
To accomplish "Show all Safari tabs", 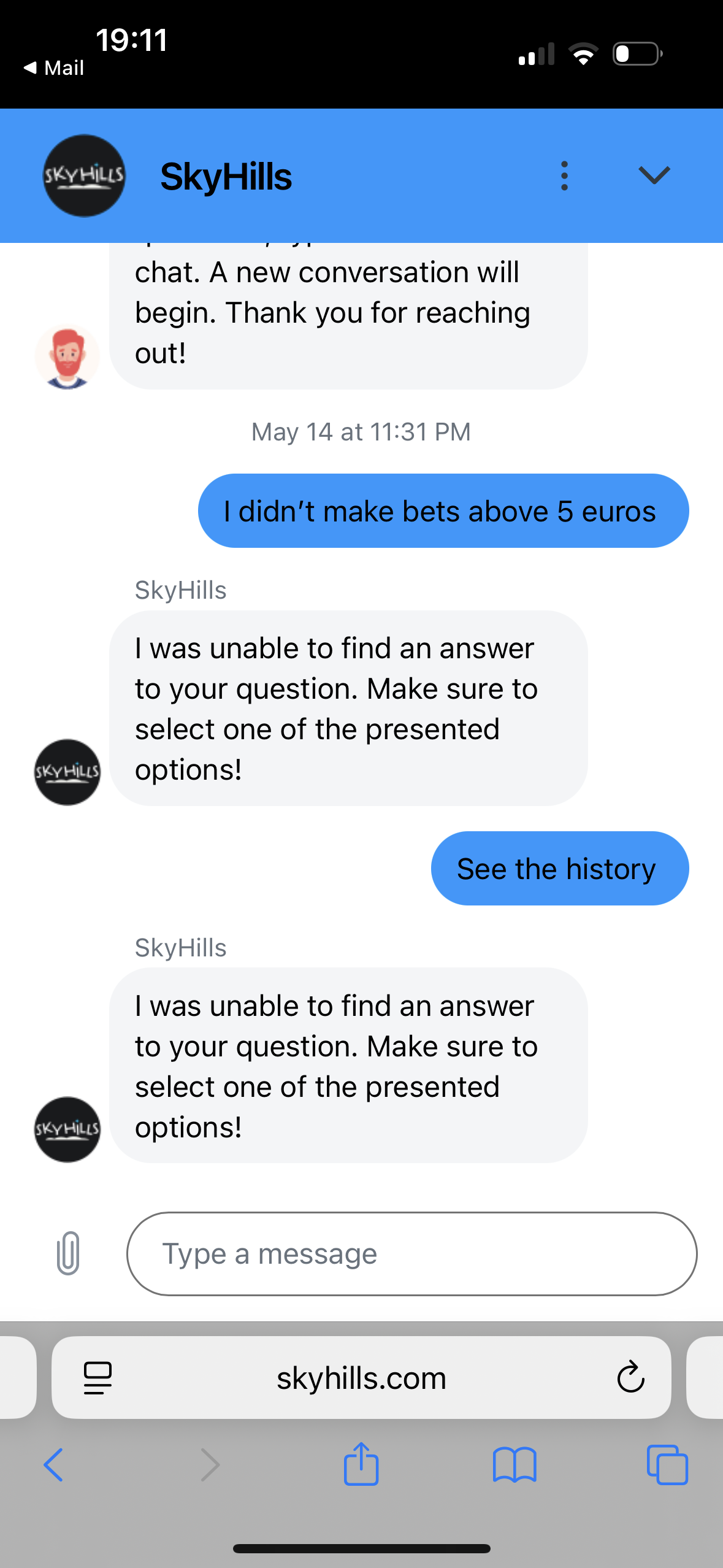I will 667,1464.
